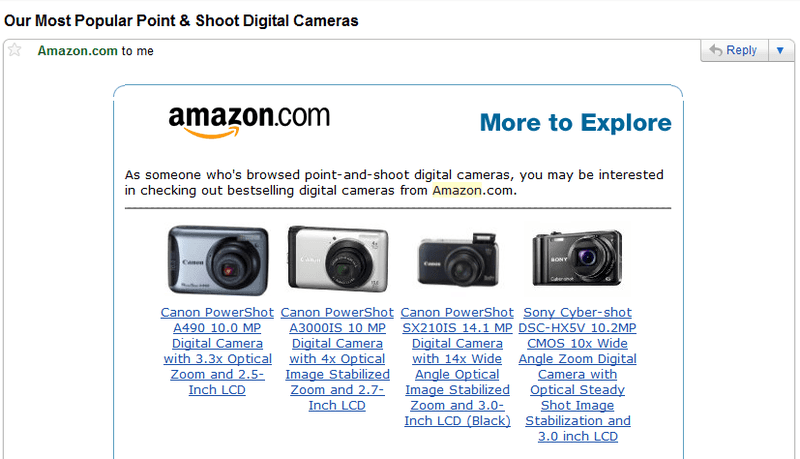Click the Reply button

734,50
